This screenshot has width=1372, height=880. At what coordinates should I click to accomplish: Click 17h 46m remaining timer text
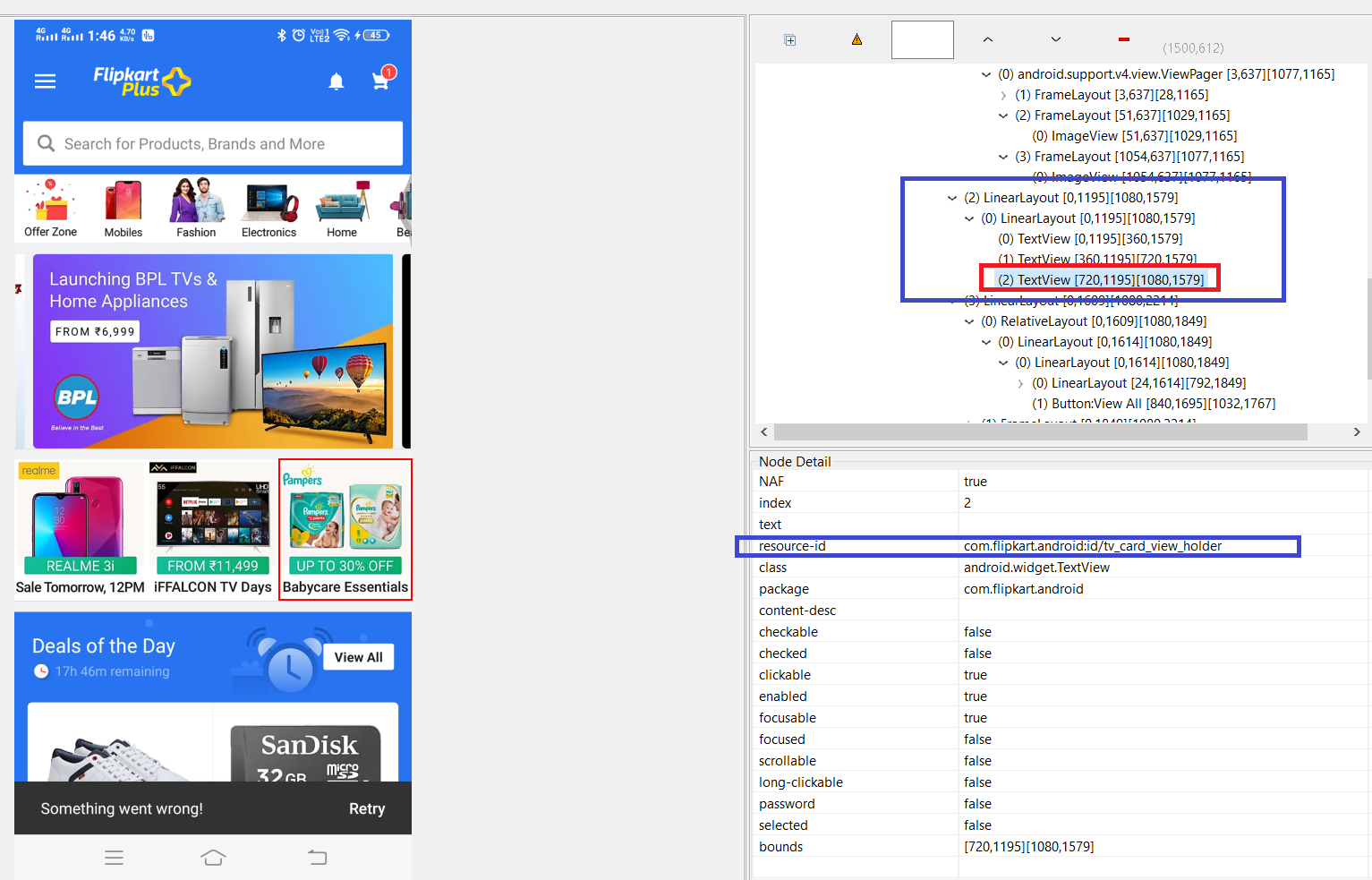112,671
